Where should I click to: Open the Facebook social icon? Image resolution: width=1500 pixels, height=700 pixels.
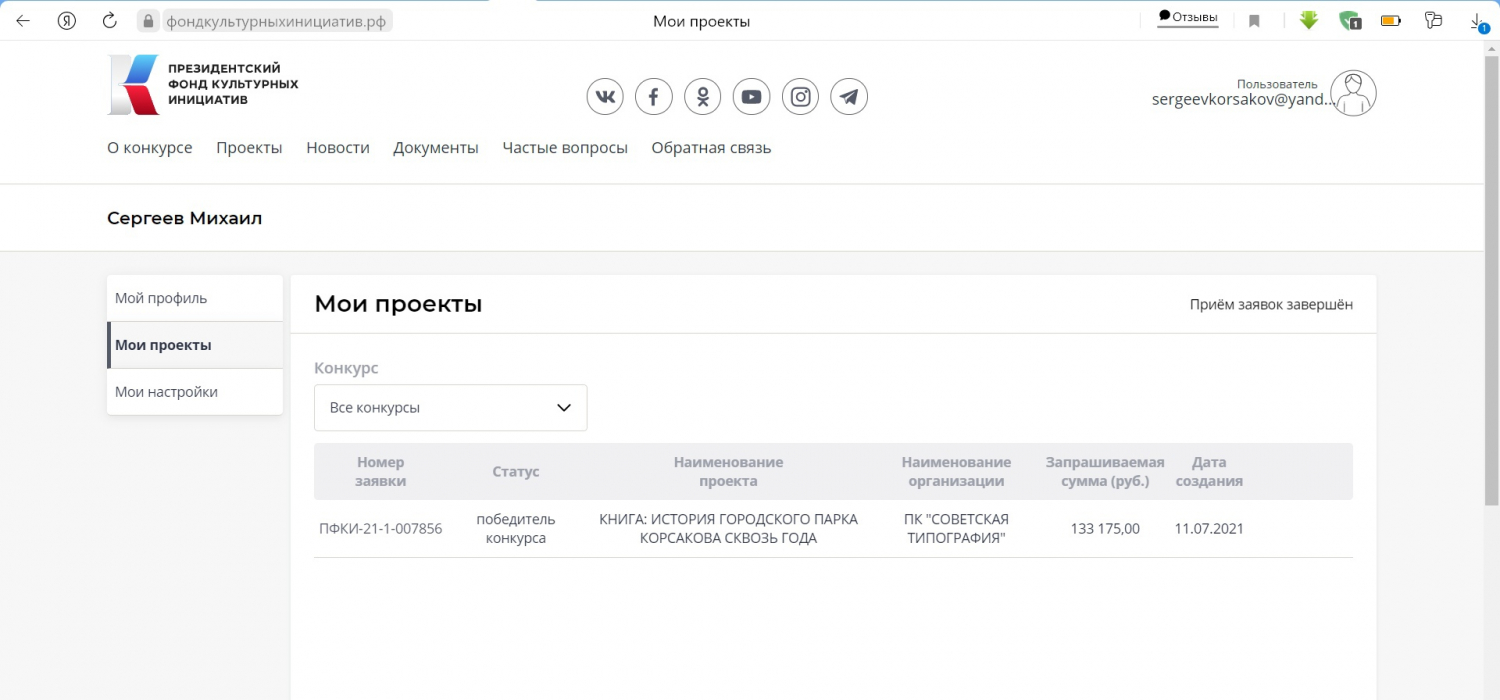coord(654,97)
